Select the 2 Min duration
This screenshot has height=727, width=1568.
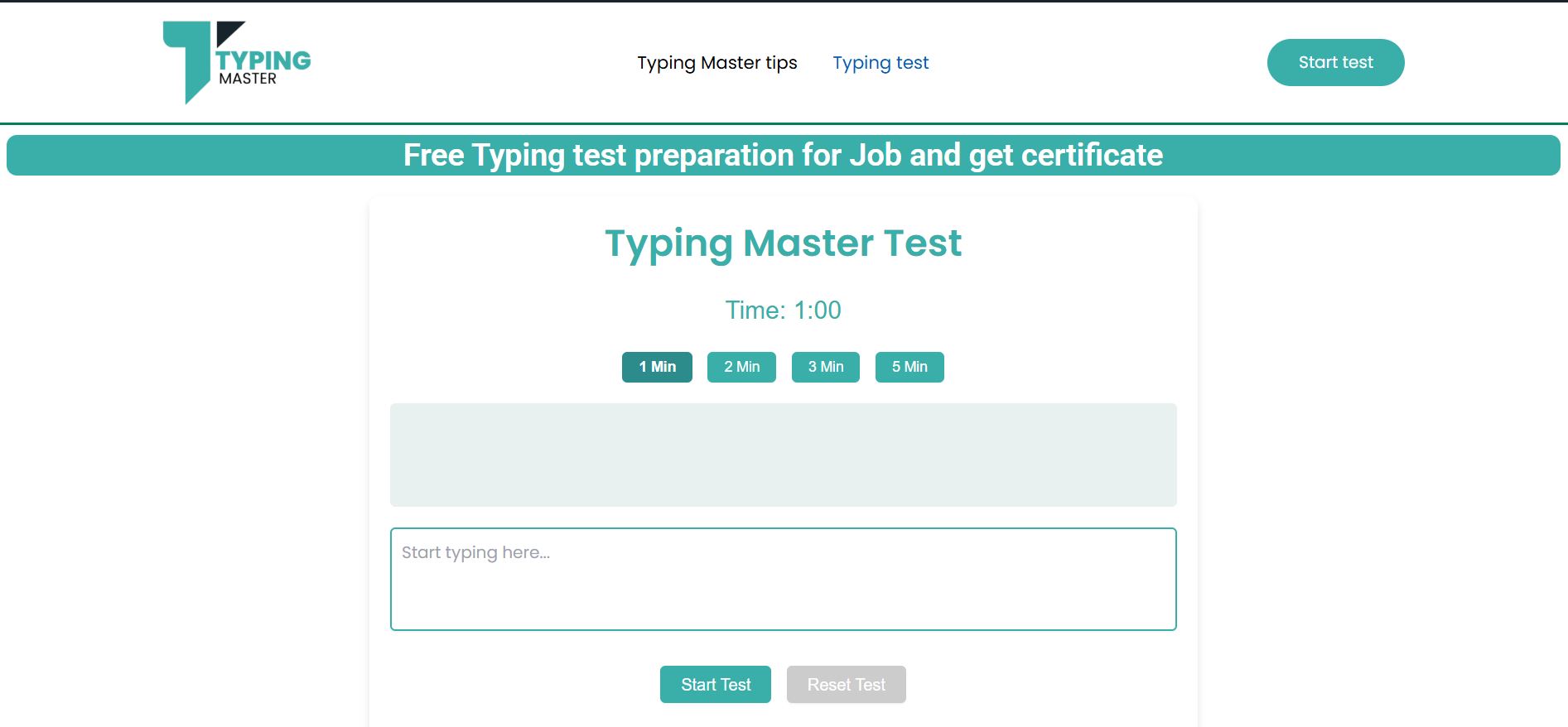click(x=741, y=367)
